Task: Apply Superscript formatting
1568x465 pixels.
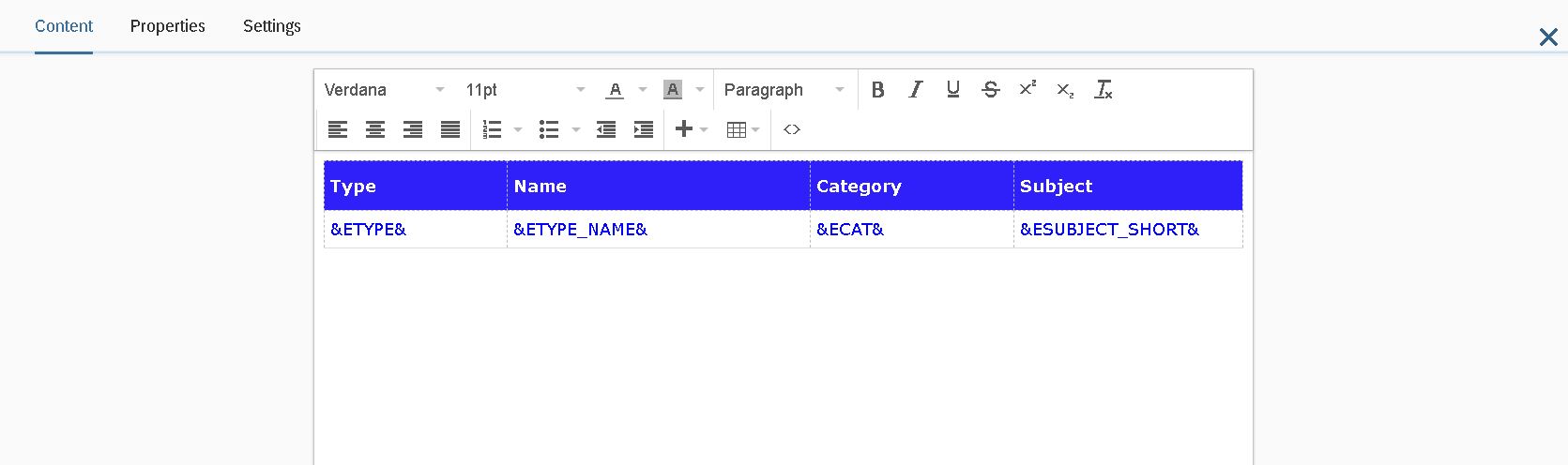Action: (x=1028, y=90)
